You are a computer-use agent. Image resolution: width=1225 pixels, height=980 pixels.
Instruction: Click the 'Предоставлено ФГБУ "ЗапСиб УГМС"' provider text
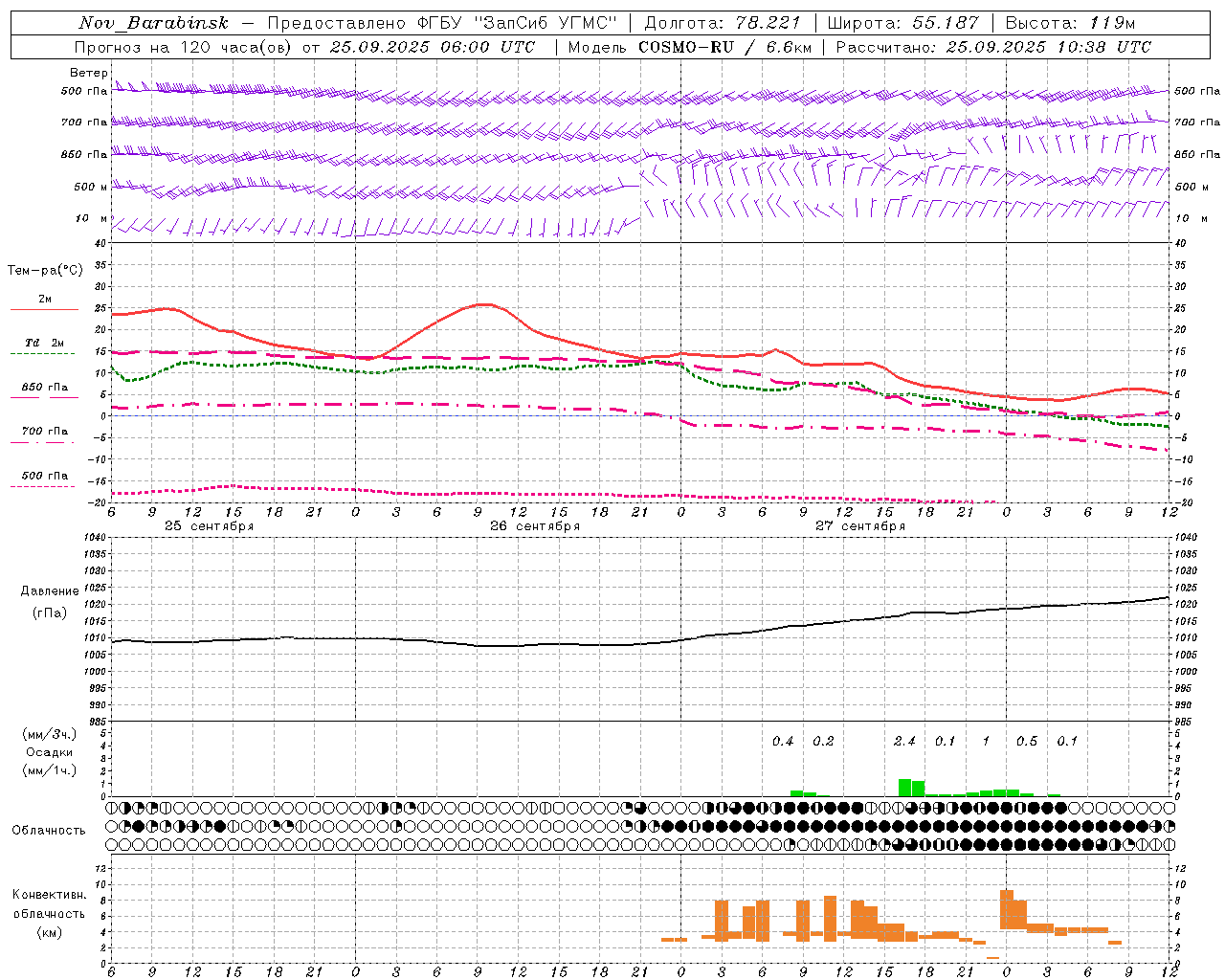(x=442, y=23)
